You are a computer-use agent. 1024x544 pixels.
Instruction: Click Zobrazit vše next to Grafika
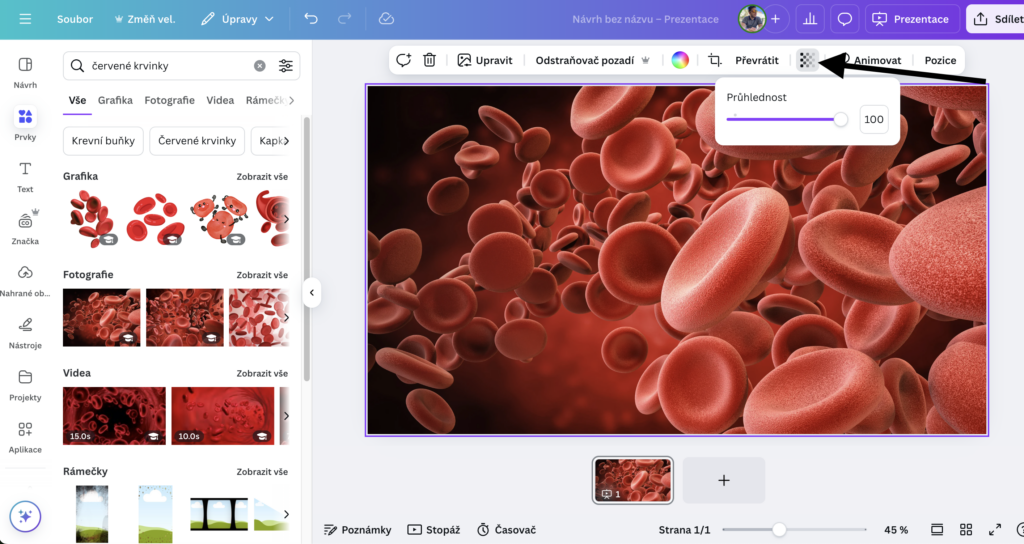click(262, 176)
